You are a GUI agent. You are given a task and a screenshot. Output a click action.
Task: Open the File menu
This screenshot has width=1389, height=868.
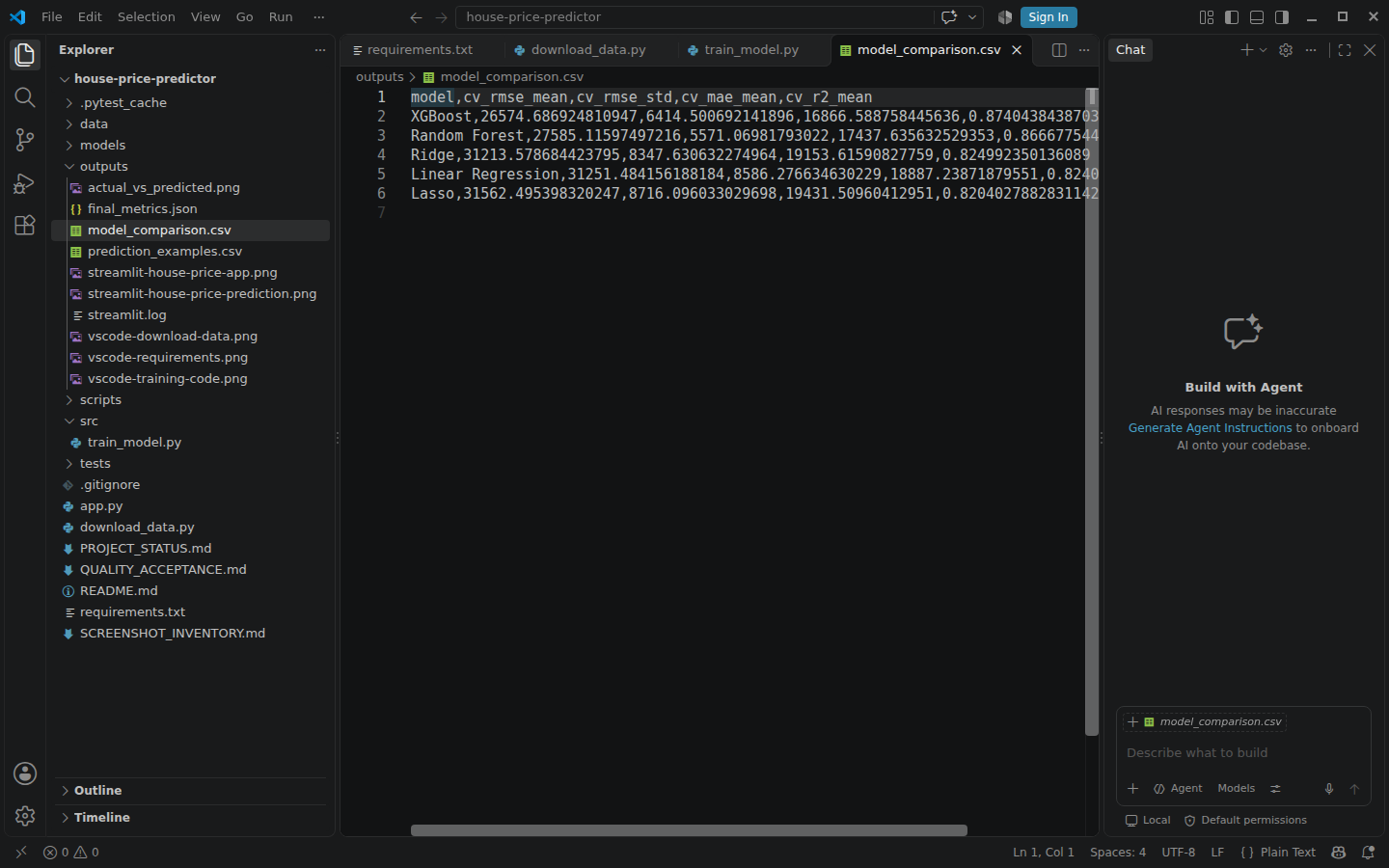52,17
